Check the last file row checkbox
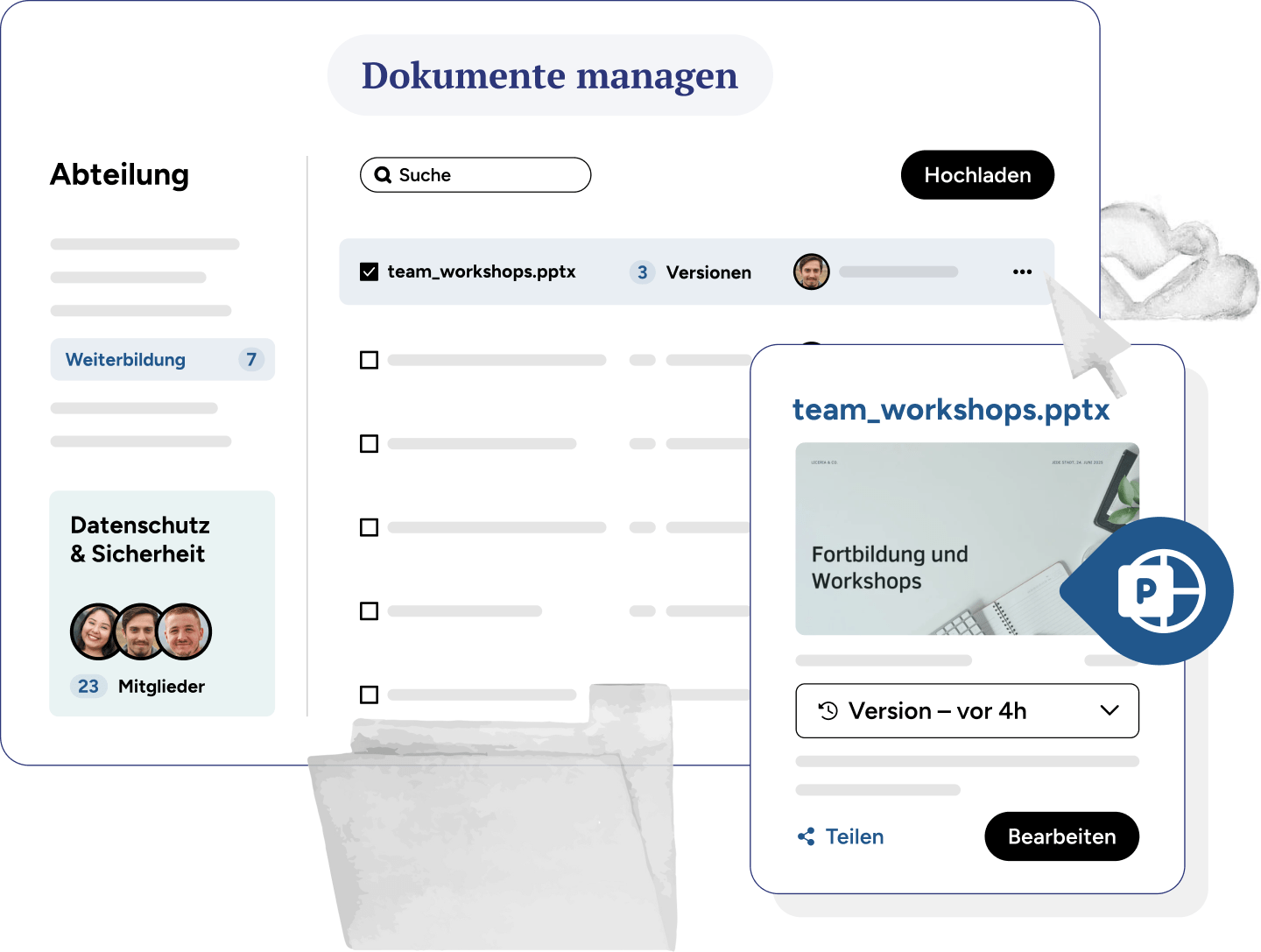Viewport: 1261px width, 952px height. coord(370,695)
